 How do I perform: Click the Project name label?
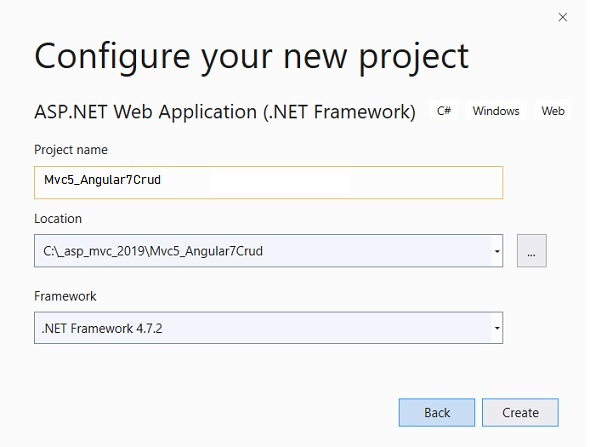click(x=71, y=150)
